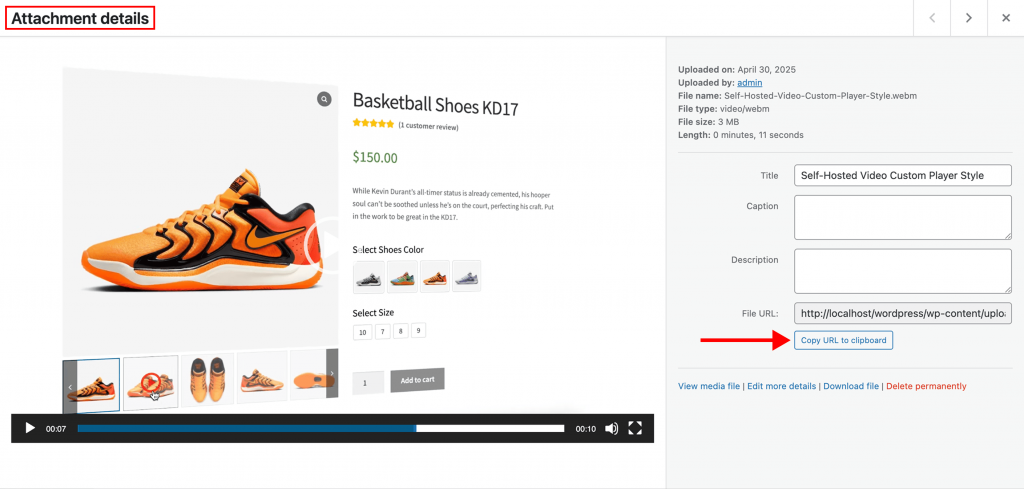Open the View media file link
This screenshot has width=1024, height=489.
709,386
